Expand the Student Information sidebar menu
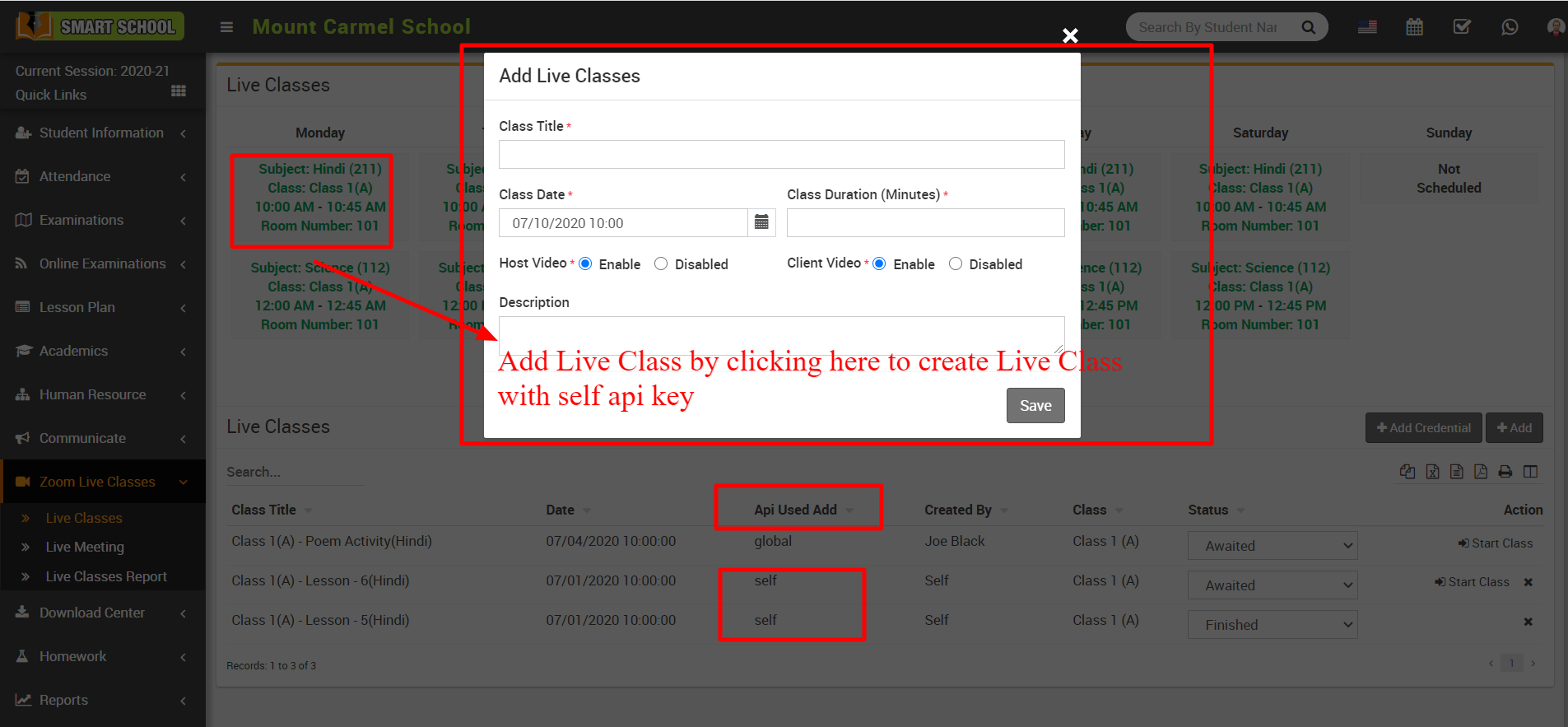Image resolution: width=1568 pixels, height=727 pixels. (x=102, y=133)
